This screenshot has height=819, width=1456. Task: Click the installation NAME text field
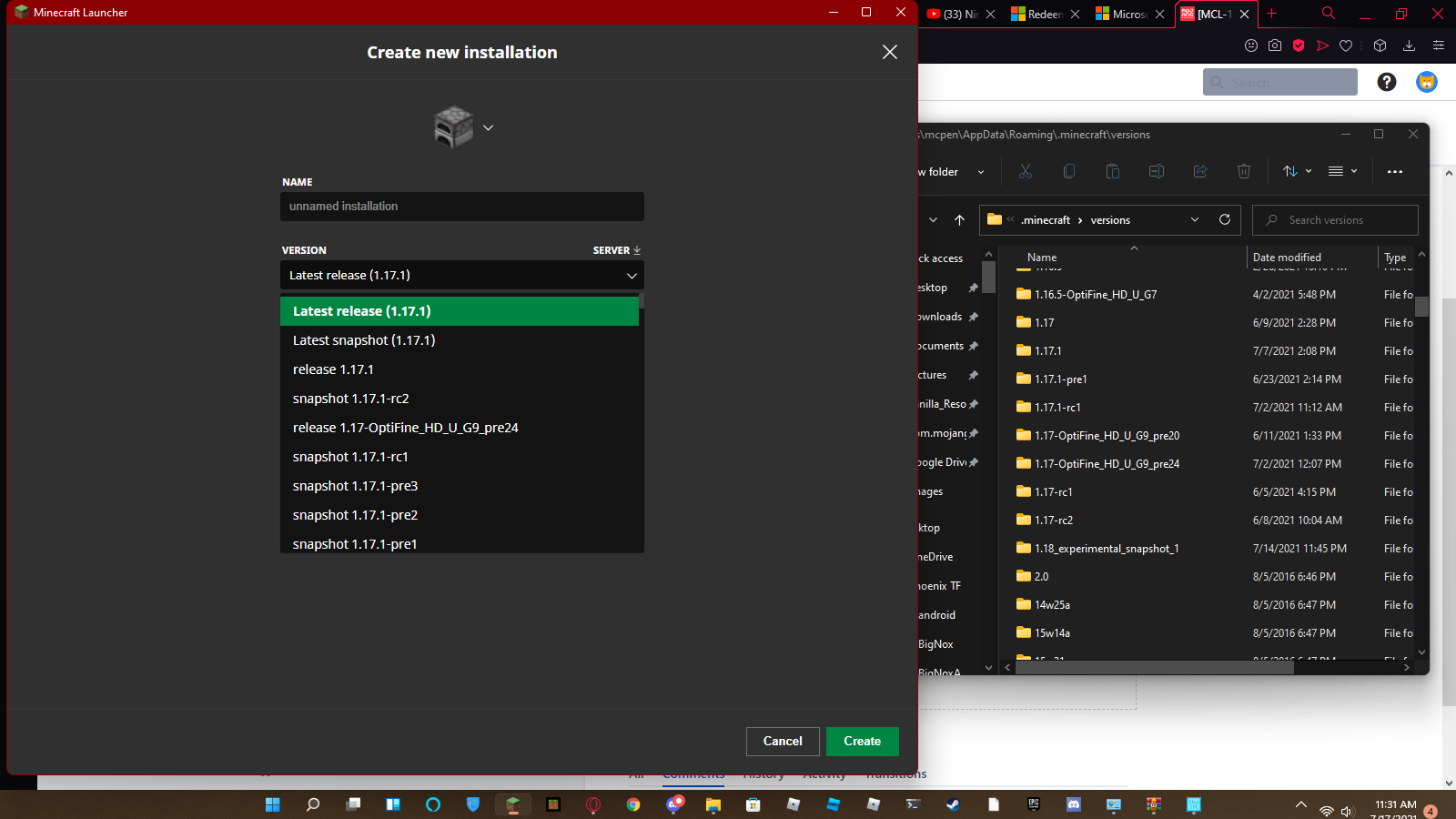pos(461,207)
